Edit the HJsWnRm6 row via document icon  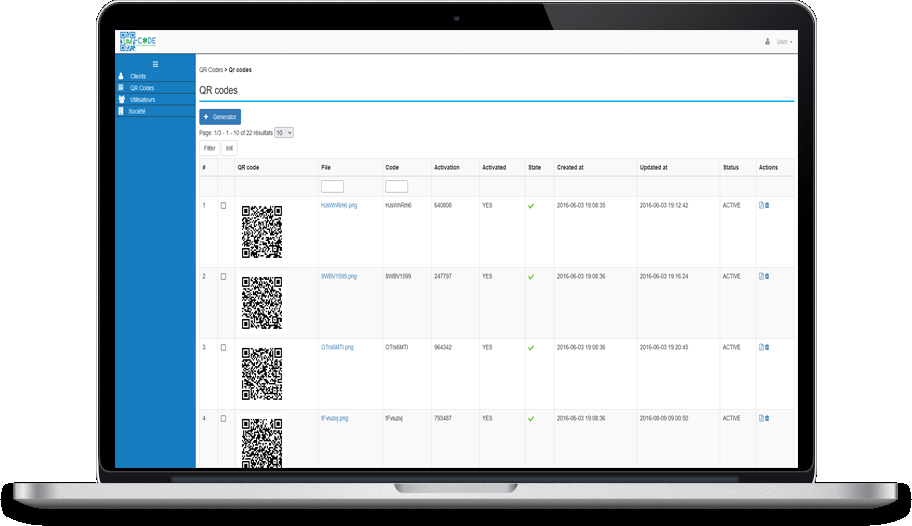click(761, 205)
